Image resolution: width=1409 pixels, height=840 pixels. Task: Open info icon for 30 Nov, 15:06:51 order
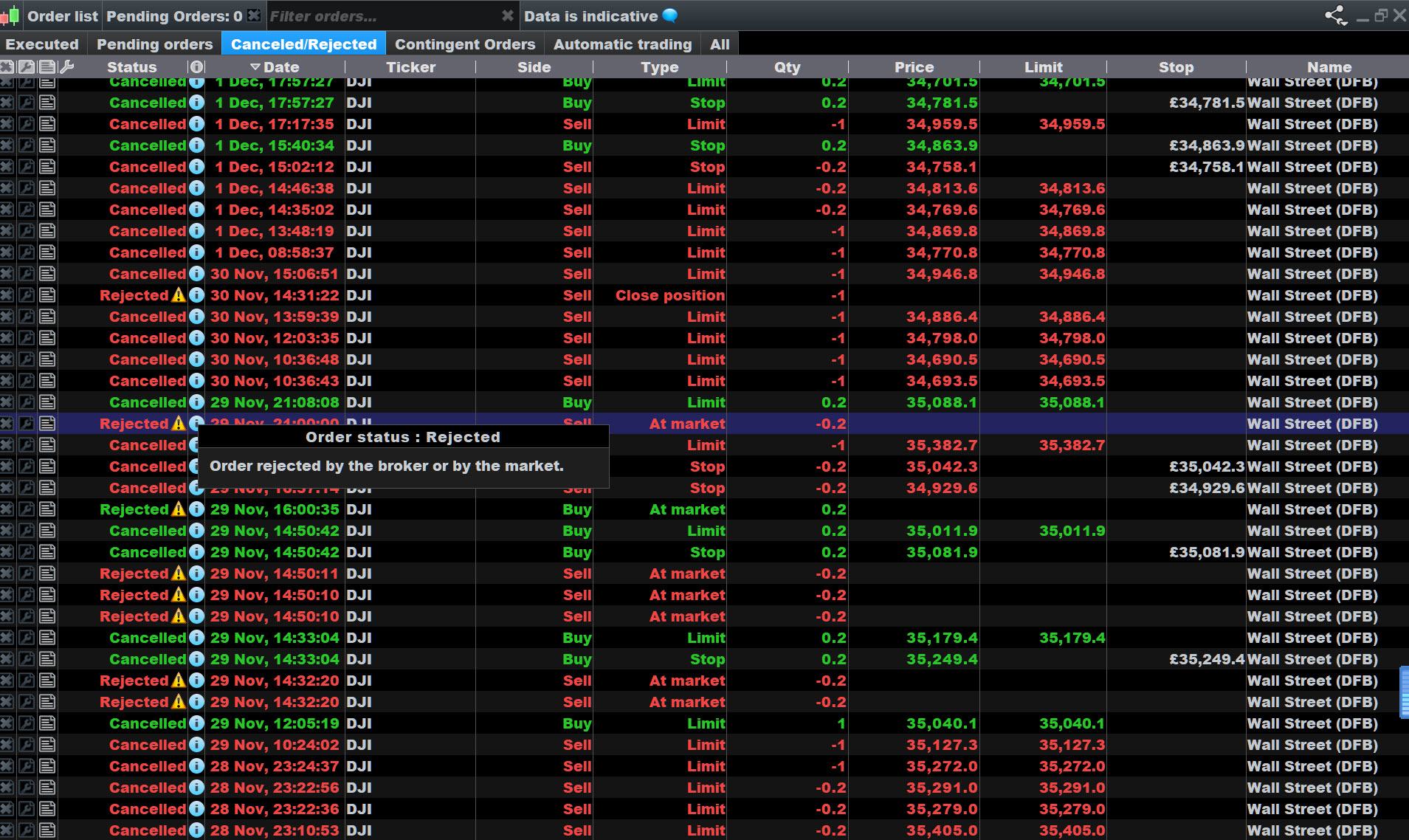pos(196,274)
